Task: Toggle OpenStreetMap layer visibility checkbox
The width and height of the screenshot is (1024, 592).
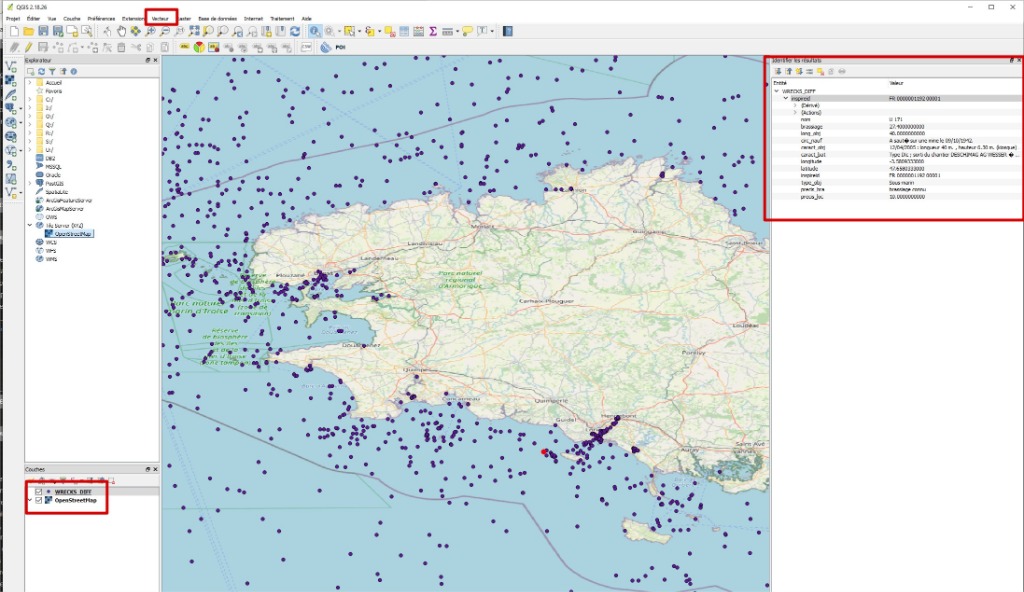Action: tap(39, 500)
